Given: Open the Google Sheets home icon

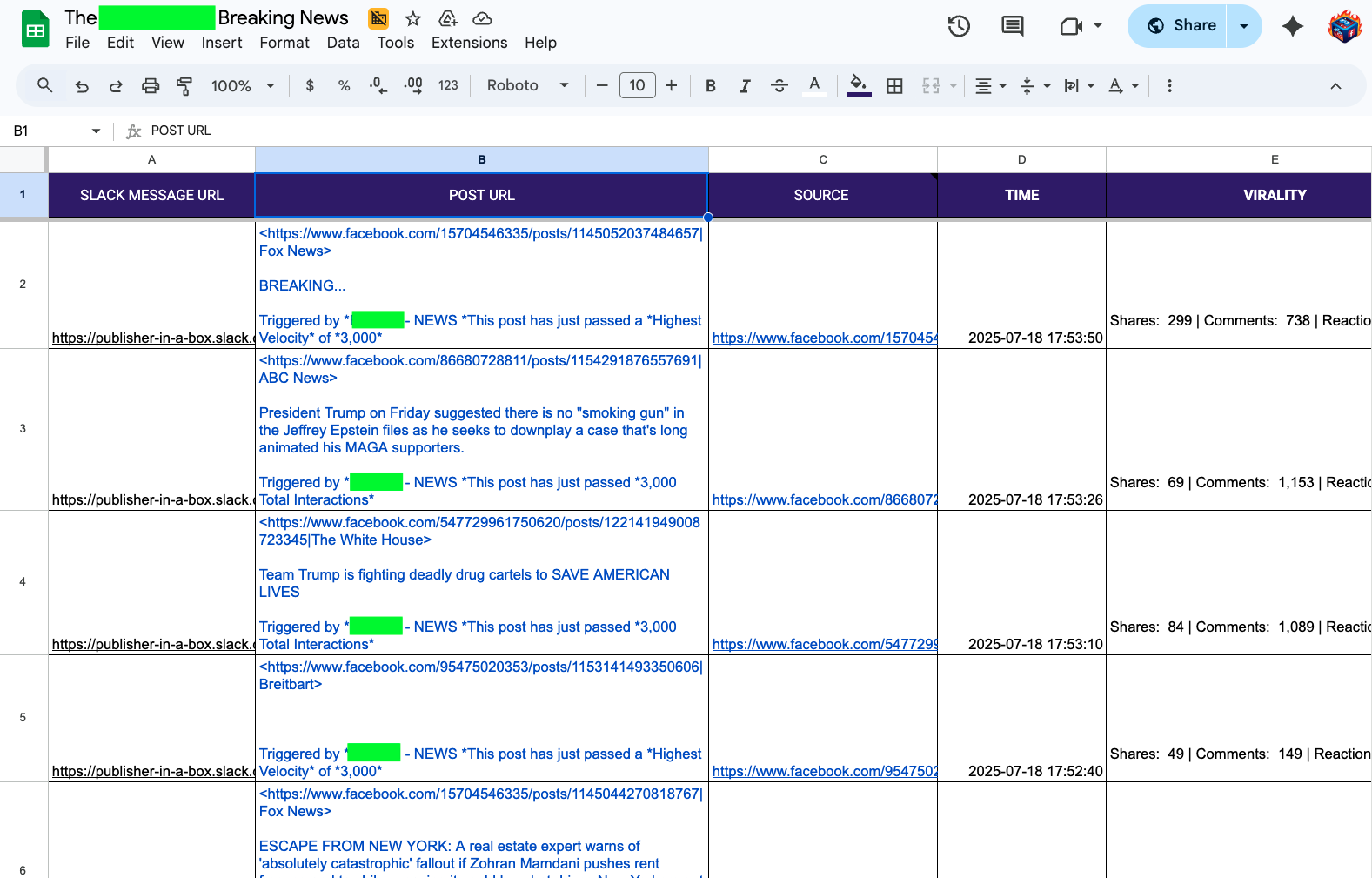Looking at the screenshot, I should pyautogui.click(x=36, y=30).
